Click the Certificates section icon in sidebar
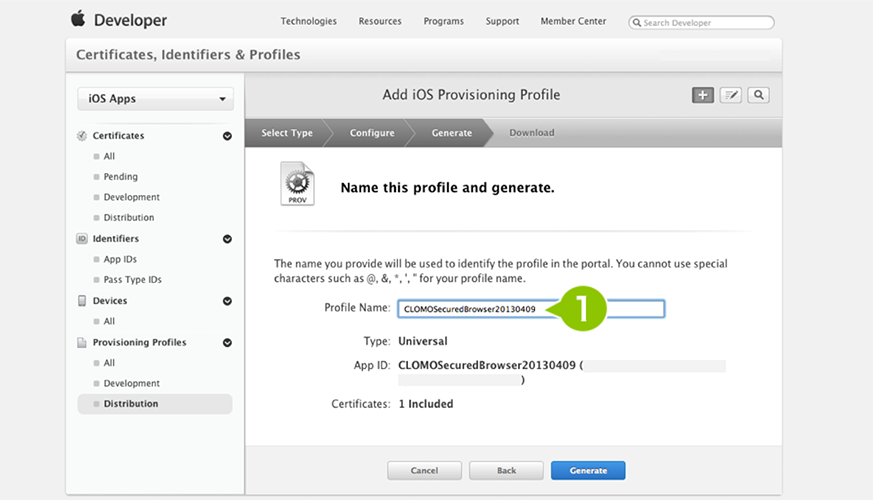The height and width of the screenshot is (500, 889). tap(82, 135)
